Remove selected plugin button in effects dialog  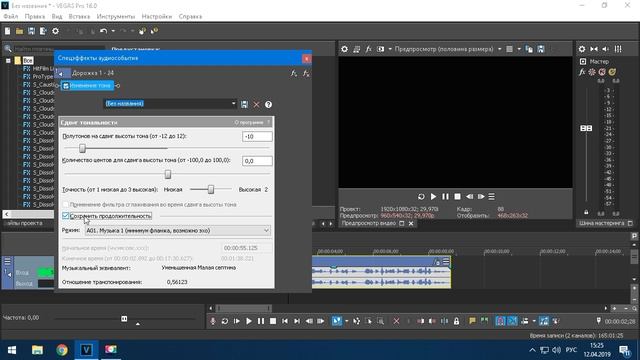[x=306, y=73]
